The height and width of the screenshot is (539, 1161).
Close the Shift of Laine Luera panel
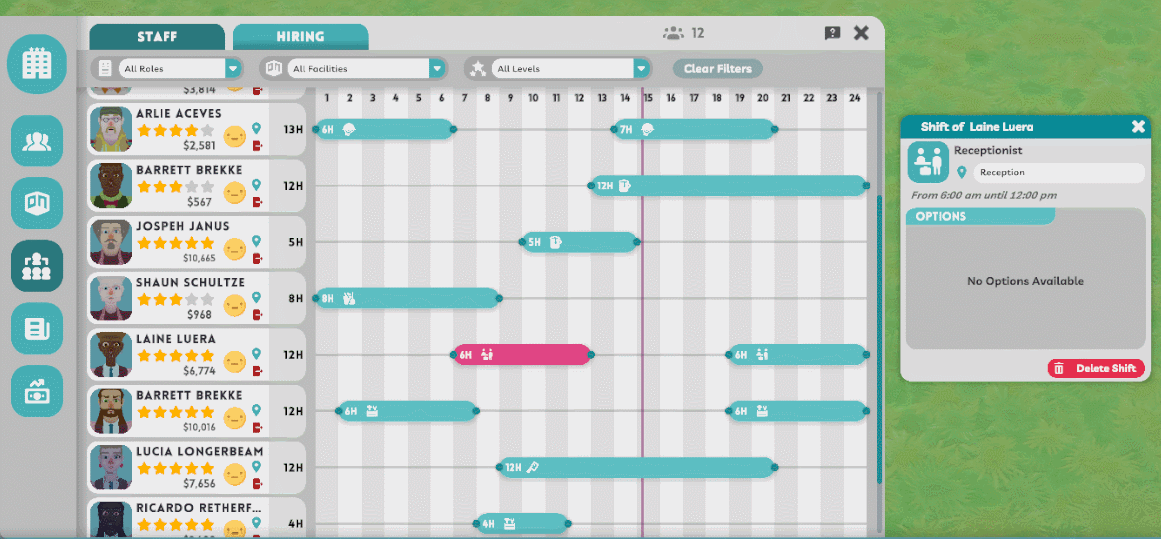[1138, 127]
